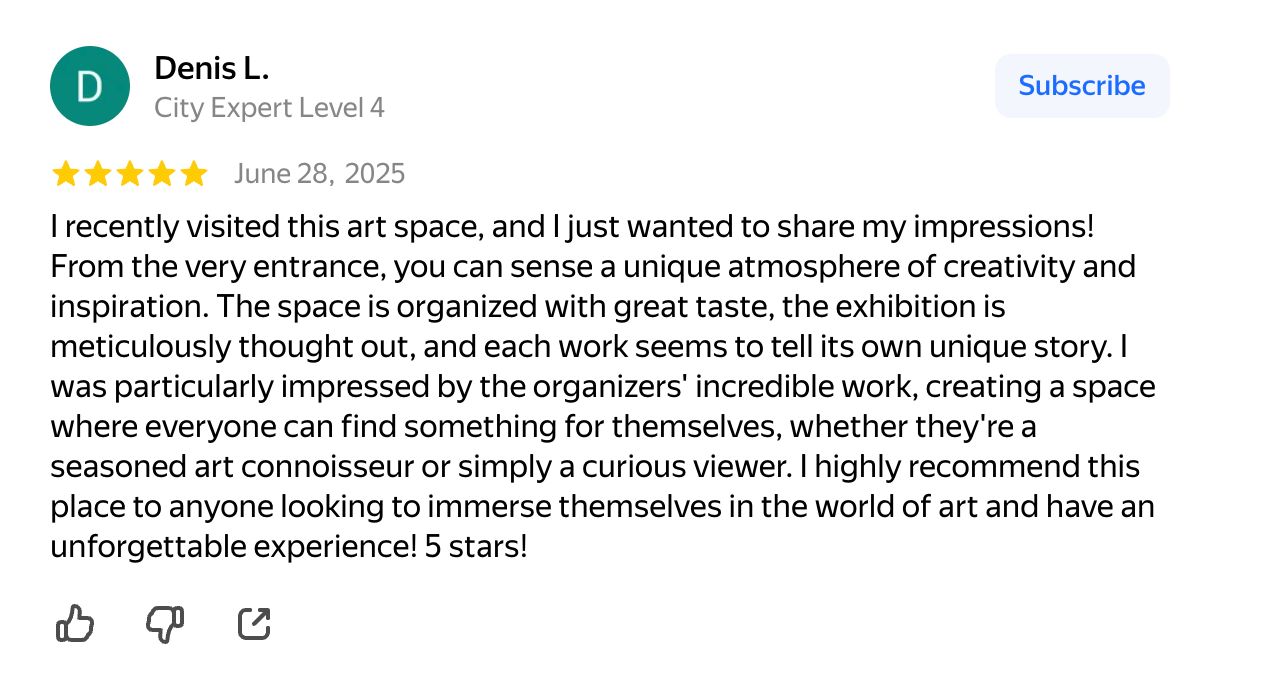Select the fifth rating star
Image resolution: width=1284 pixels, height=674 pixels.
point(194,174)
